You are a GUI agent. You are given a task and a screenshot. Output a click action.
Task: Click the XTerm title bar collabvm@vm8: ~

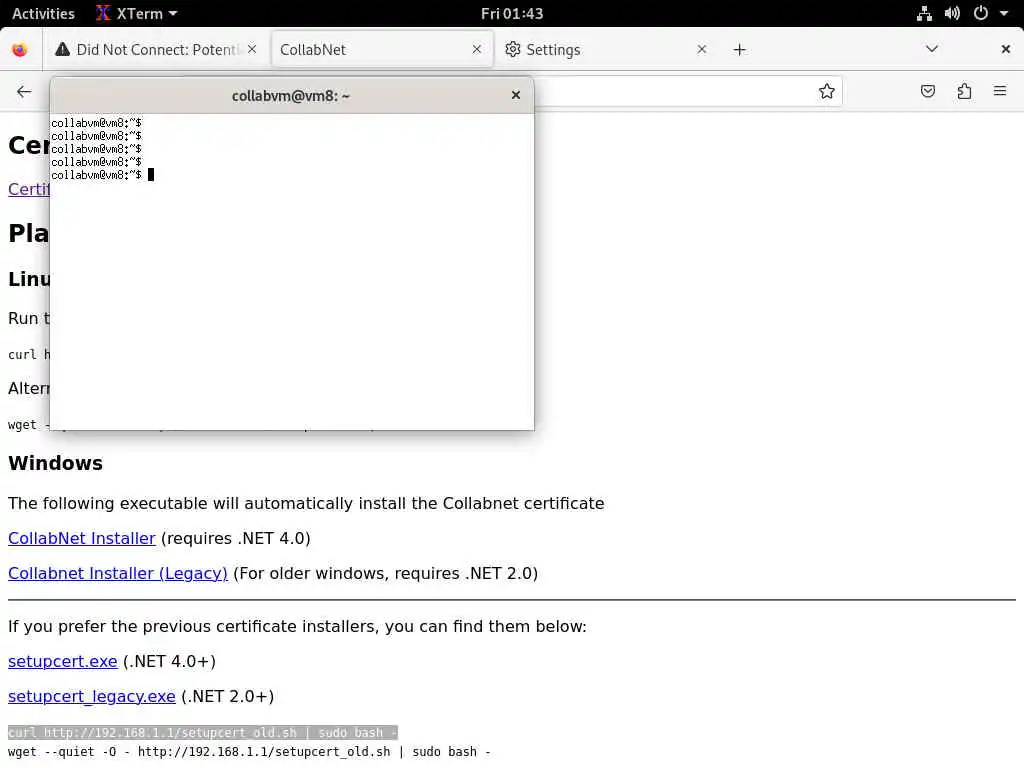click(291, 95)
